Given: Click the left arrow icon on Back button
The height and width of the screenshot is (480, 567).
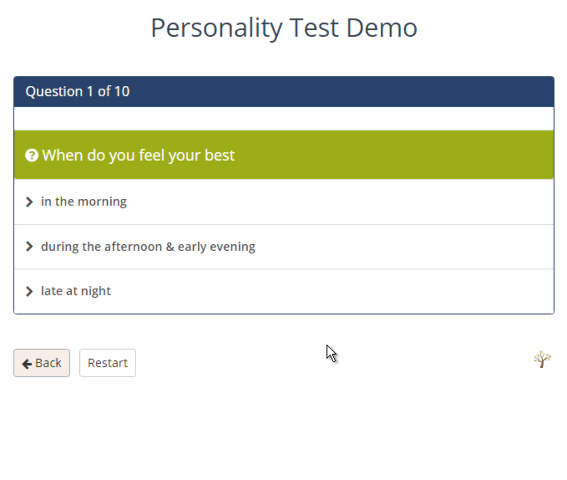Looking at the screenshot, I should (x=27, y=364).
